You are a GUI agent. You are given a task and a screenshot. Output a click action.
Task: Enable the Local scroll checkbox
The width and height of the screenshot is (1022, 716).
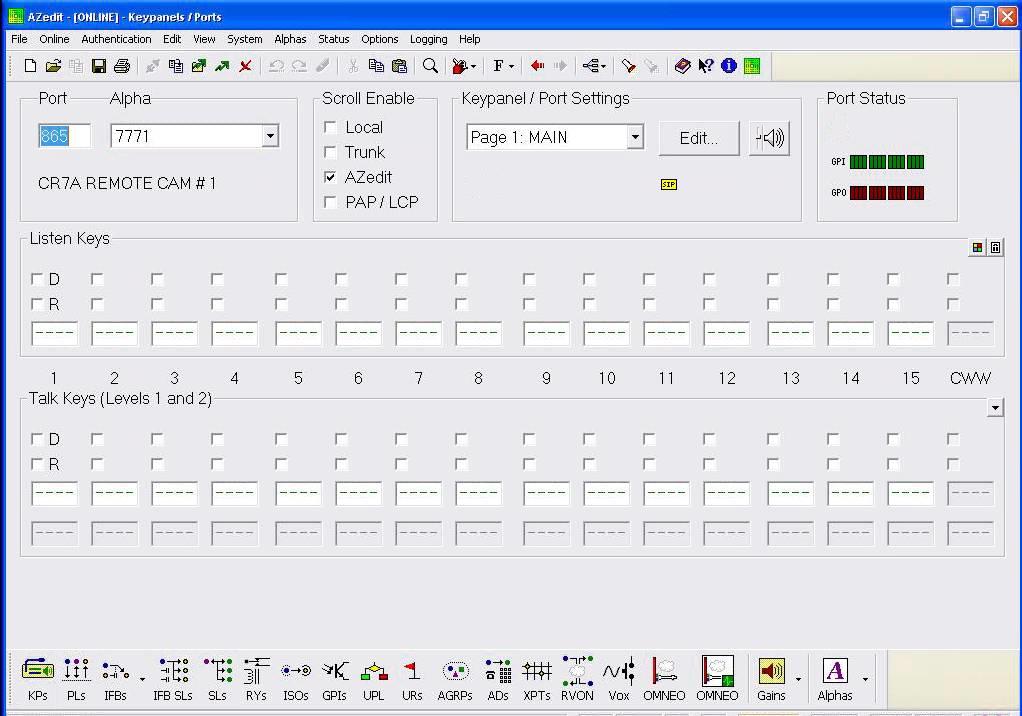[331, 128]
